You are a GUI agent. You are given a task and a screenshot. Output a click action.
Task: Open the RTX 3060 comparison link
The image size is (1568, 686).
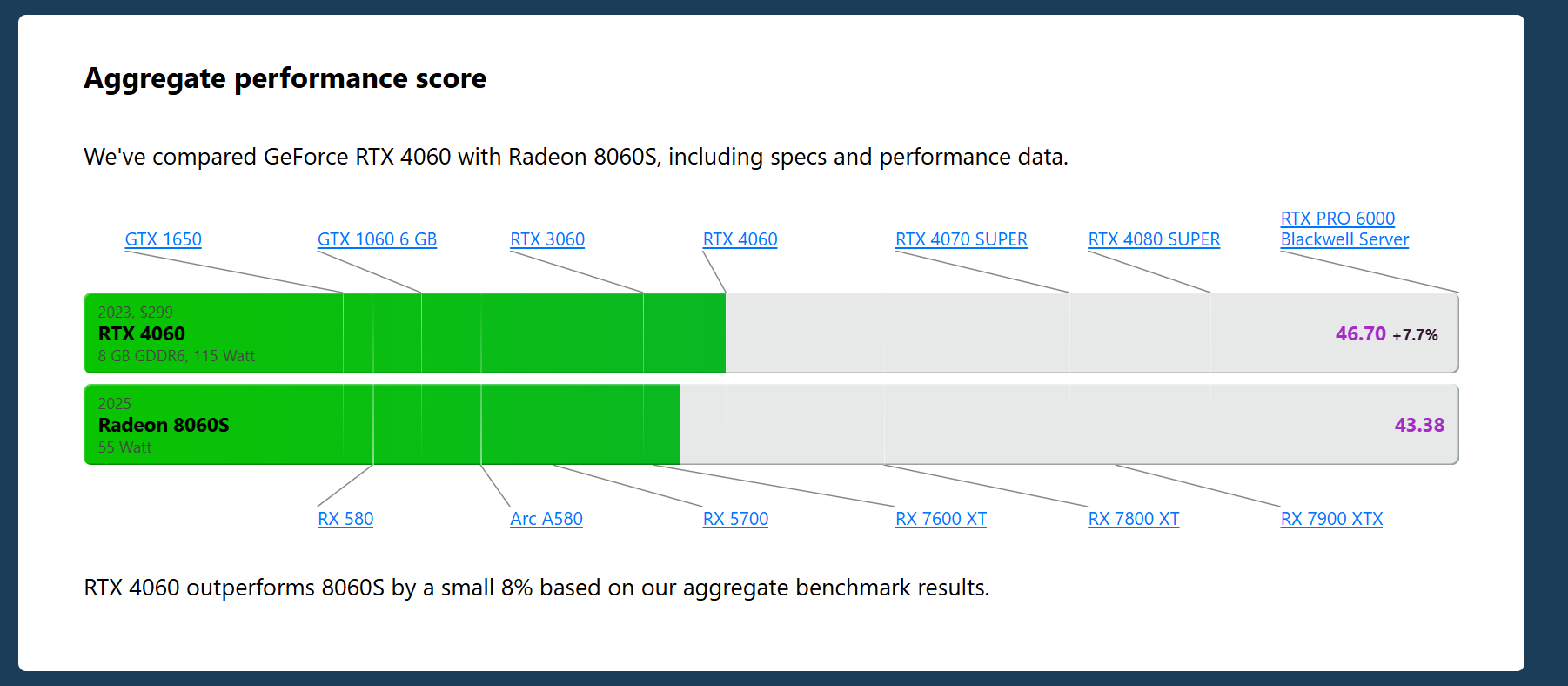tap(547, 239)
